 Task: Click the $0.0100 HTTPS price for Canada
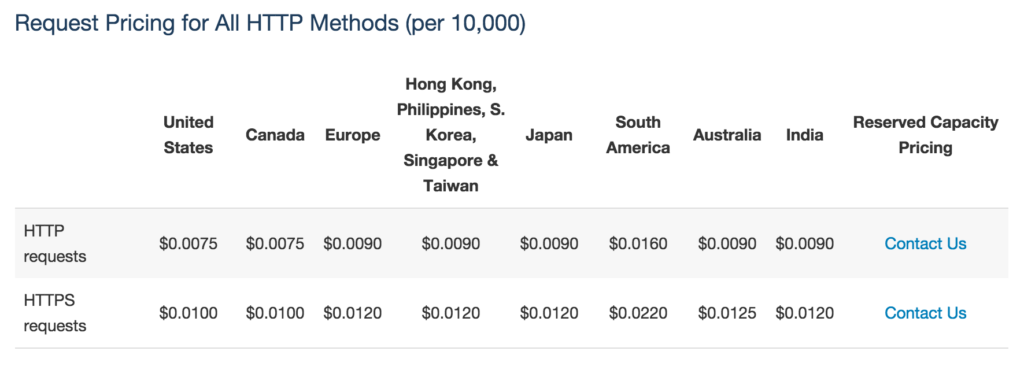275,313
